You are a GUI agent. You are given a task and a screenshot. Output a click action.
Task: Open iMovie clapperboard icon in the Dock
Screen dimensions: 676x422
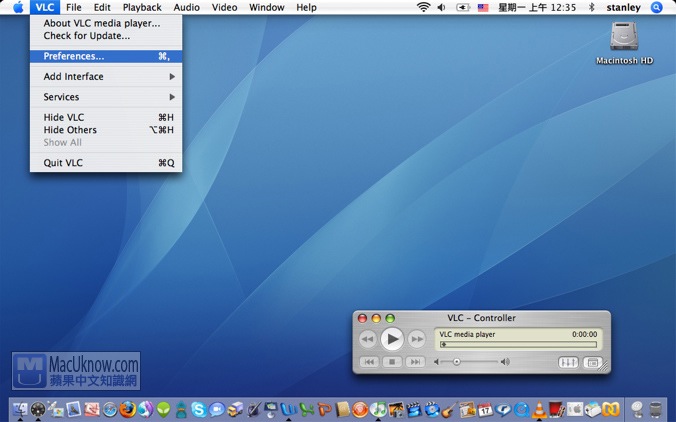tap(414, 410)
